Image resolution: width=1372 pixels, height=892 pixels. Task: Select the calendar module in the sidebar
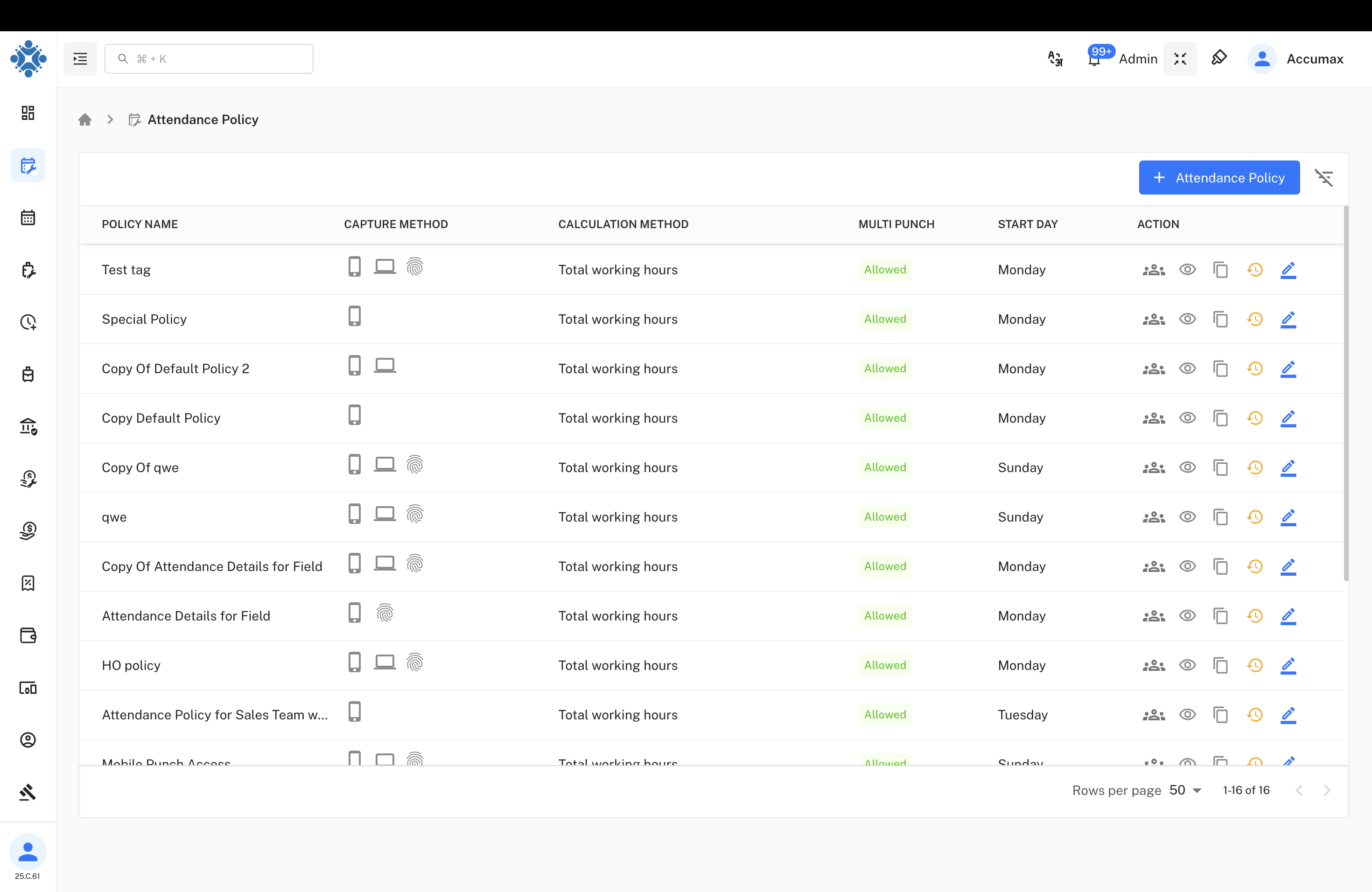click(x=28, y=217)
